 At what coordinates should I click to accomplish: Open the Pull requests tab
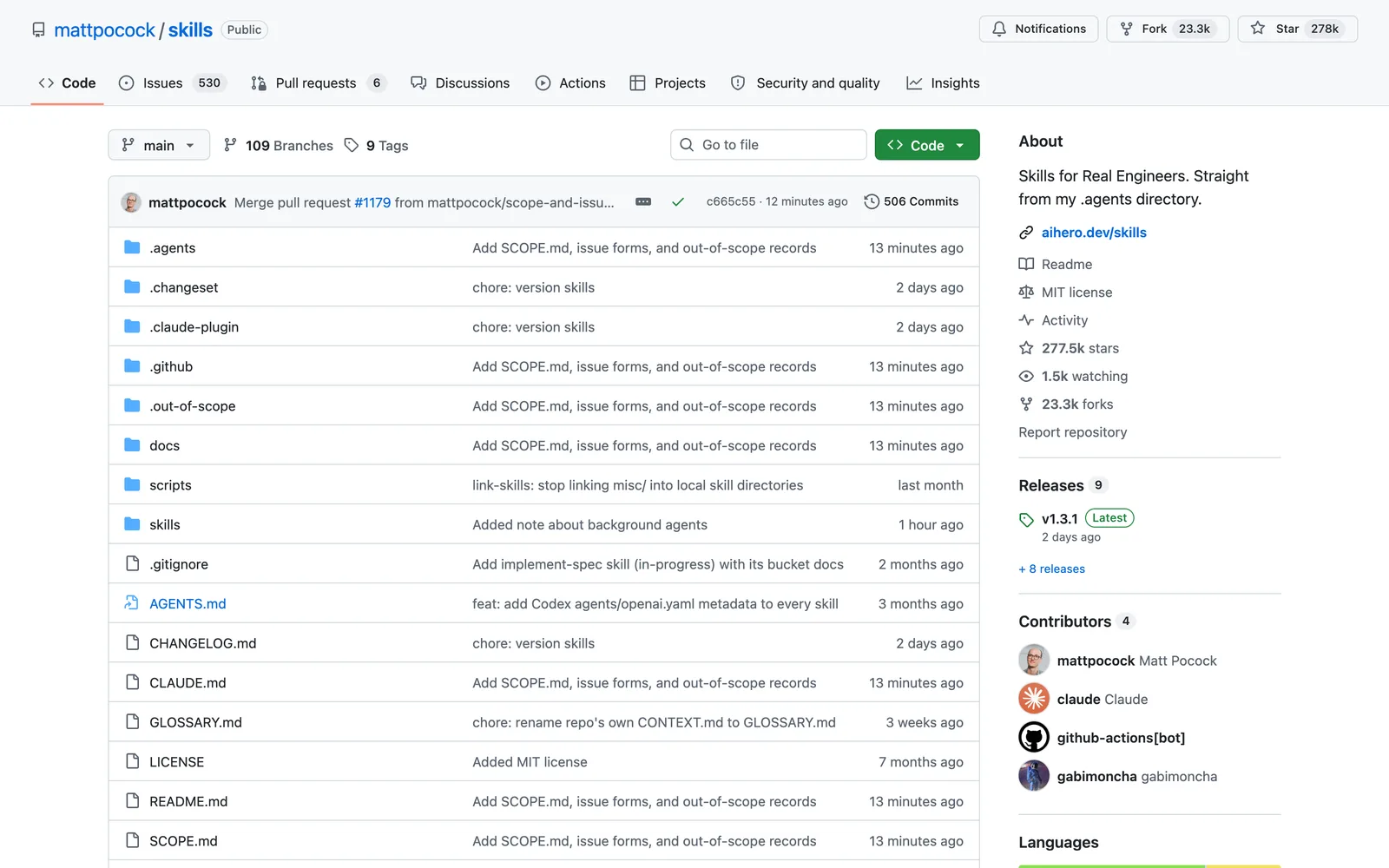[x=317, y=83]
